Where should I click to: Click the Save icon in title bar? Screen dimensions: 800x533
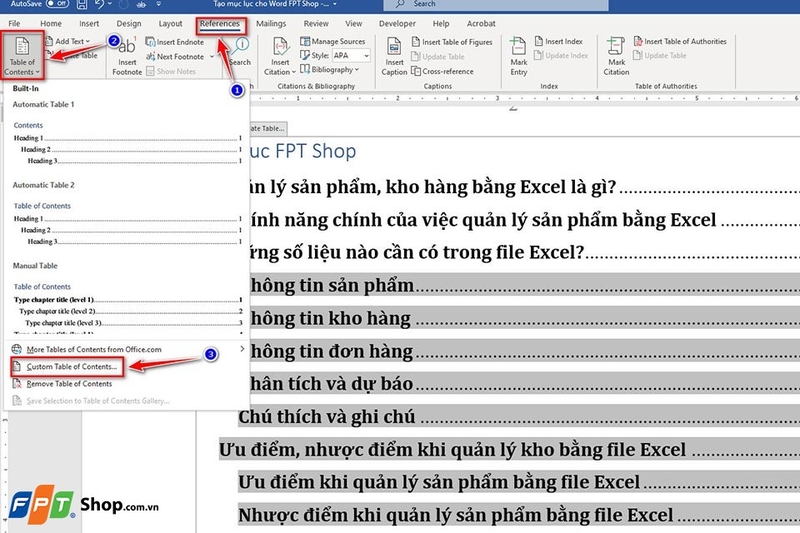pos(81,4)
